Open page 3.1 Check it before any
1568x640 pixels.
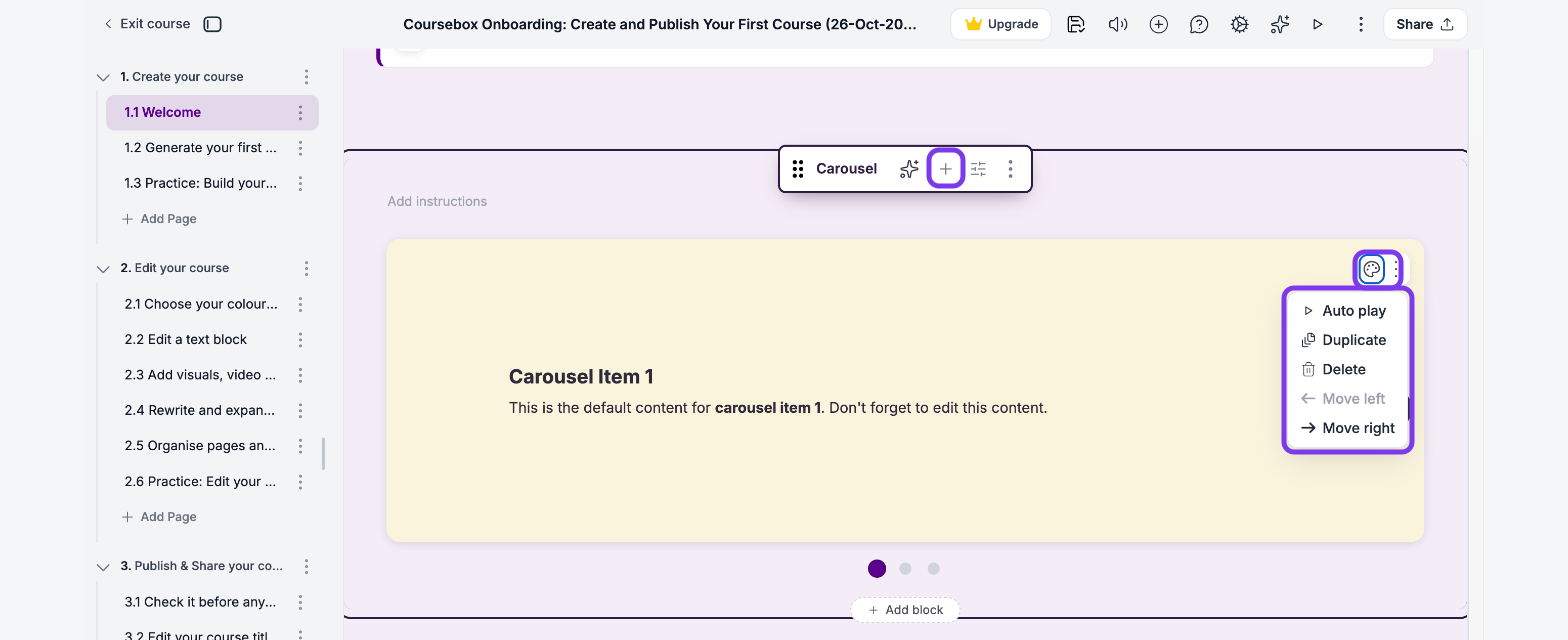tap(200, 602)
